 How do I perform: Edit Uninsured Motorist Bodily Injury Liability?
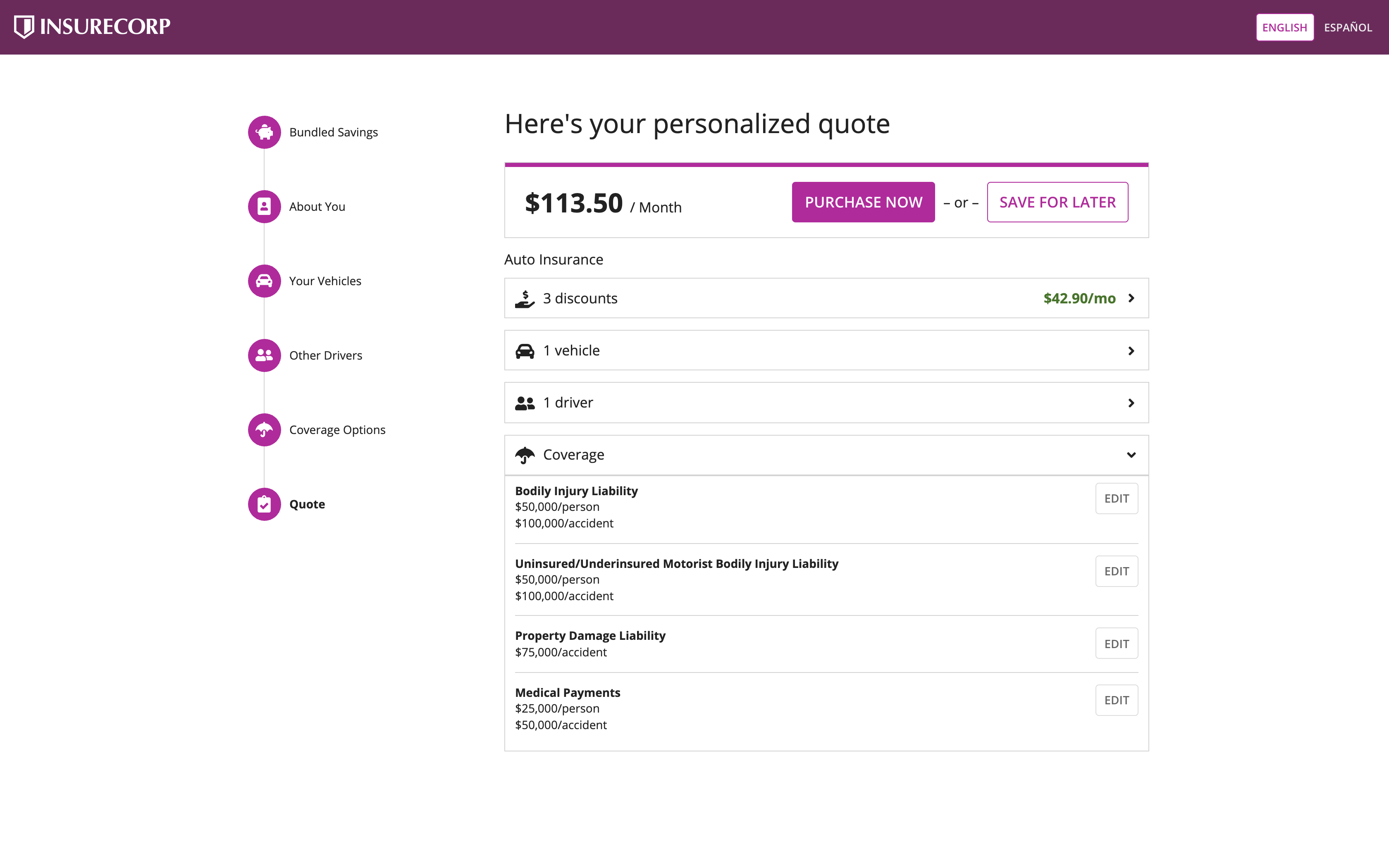[1116, 571]
